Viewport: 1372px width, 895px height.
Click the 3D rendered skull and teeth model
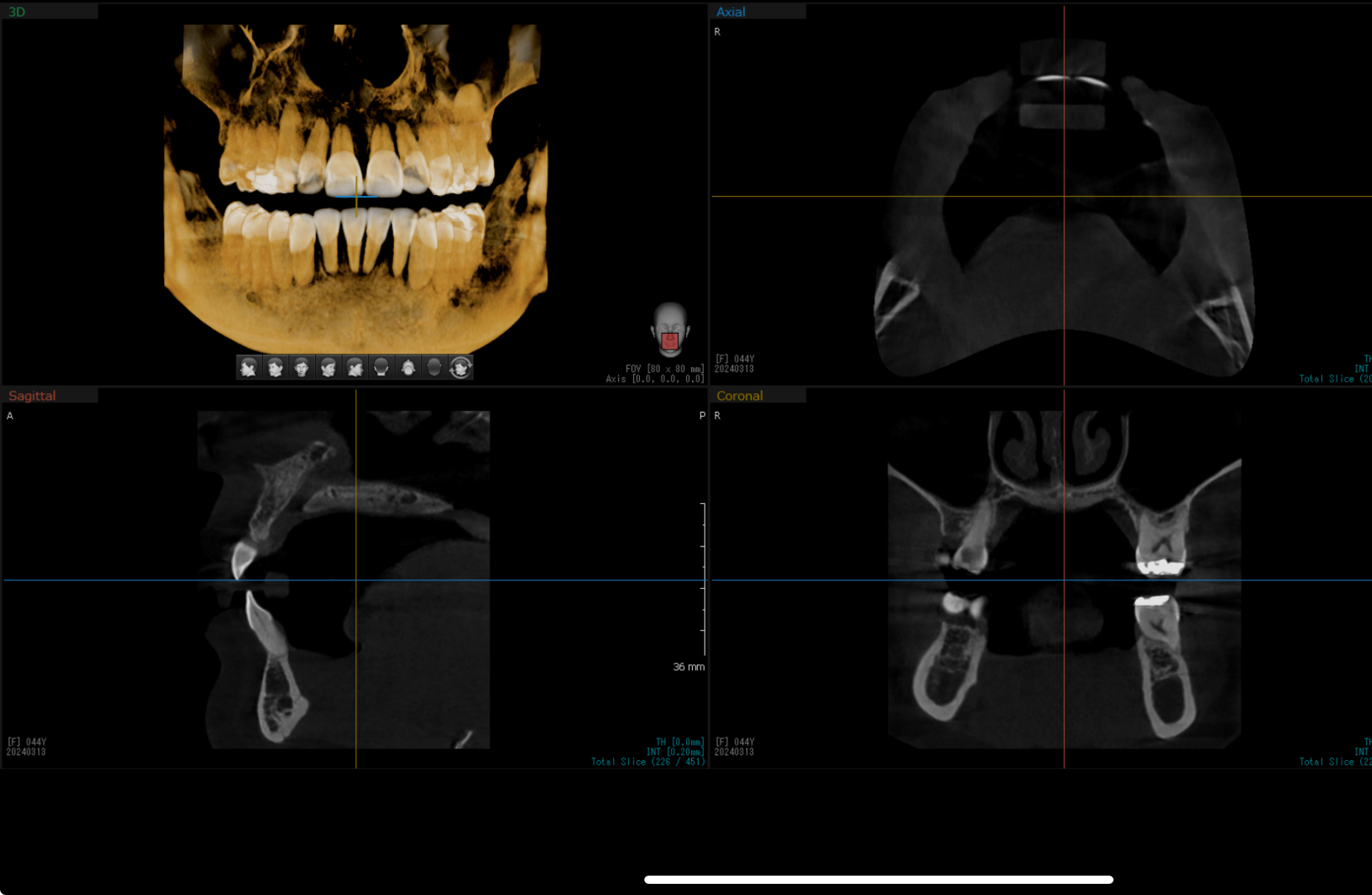356,188
